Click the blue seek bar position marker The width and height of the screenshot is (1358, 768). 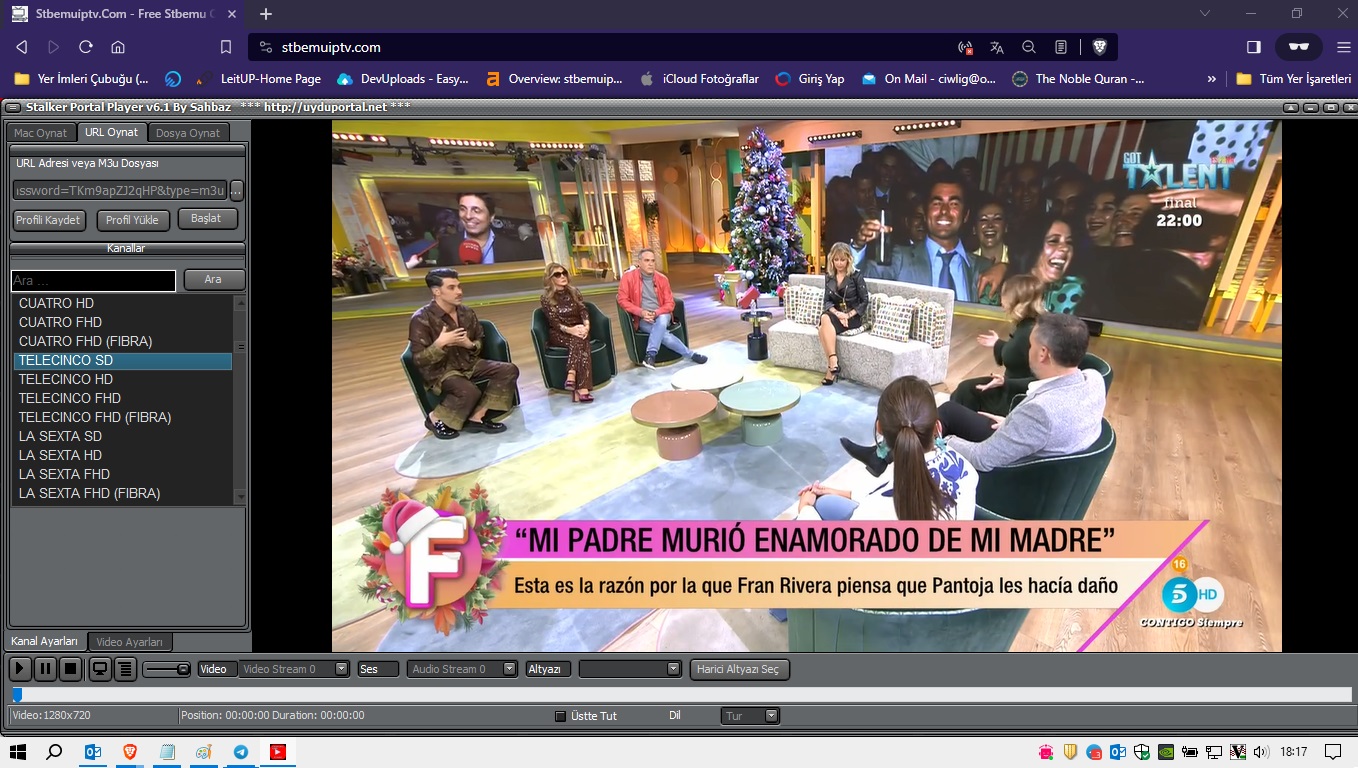tap(17, 694)
